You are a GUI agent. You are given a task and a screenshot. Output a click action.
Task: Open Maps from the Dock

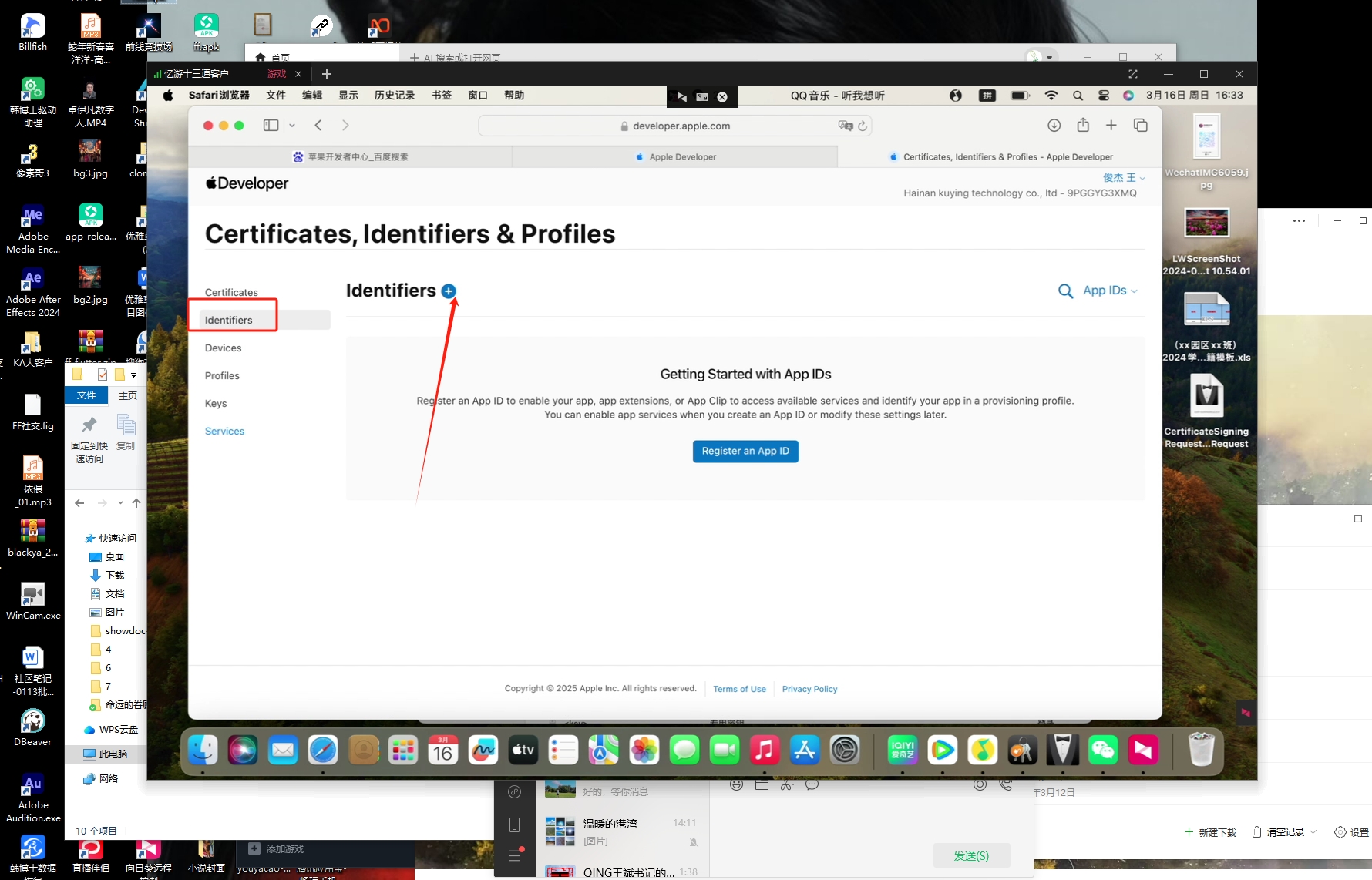click(604, 750)
